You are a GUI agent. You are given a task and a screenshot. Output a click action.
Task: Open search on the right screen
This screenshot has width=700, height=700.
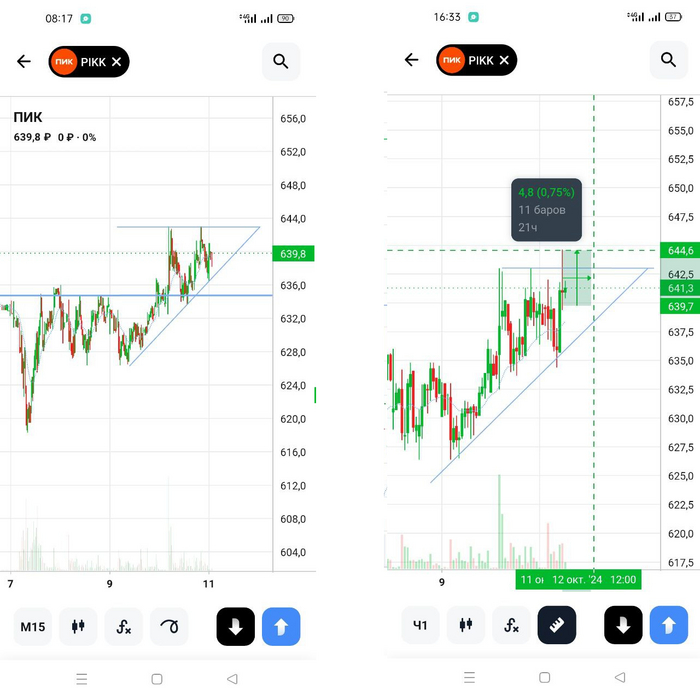[668, 60]
